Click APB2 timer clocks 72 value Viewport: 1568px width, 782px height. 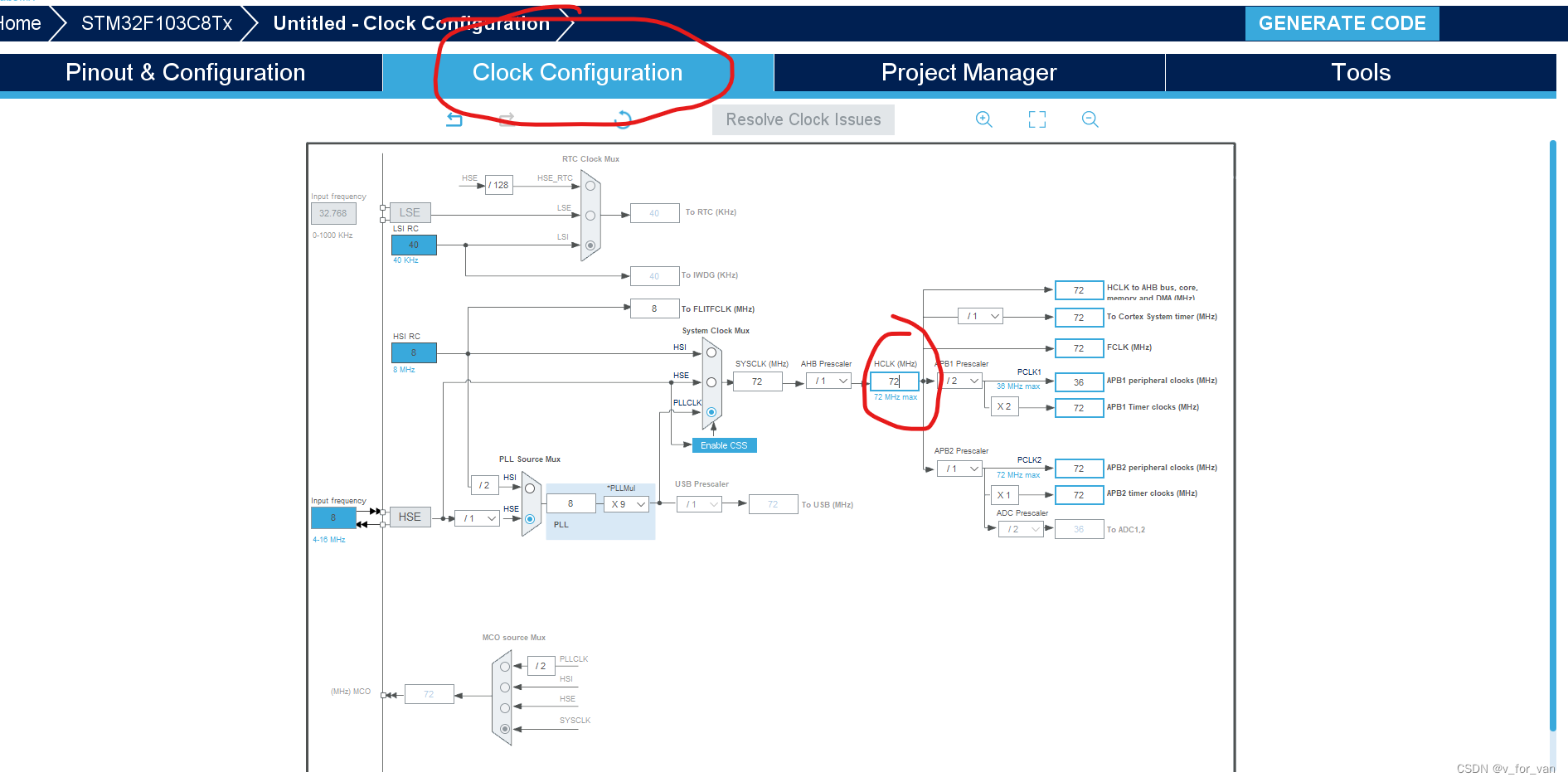tap(1079, 495)
